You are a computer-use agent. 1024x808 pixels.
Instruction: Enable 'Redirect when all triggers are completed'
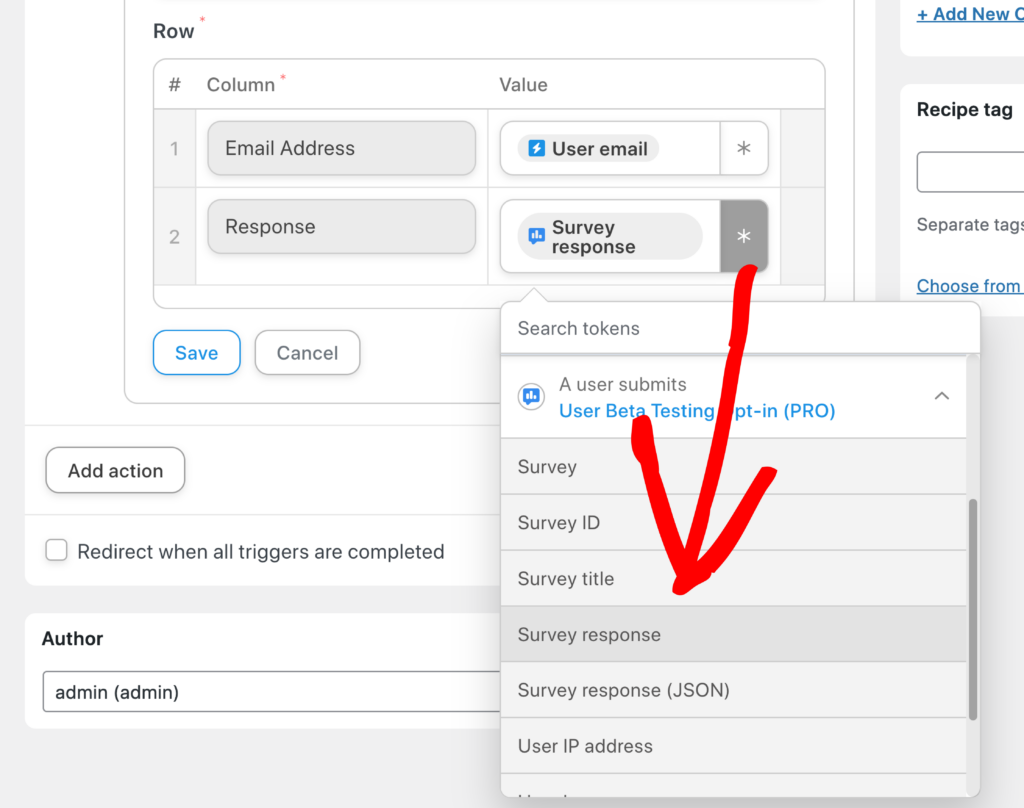click(x=56, y=550)
